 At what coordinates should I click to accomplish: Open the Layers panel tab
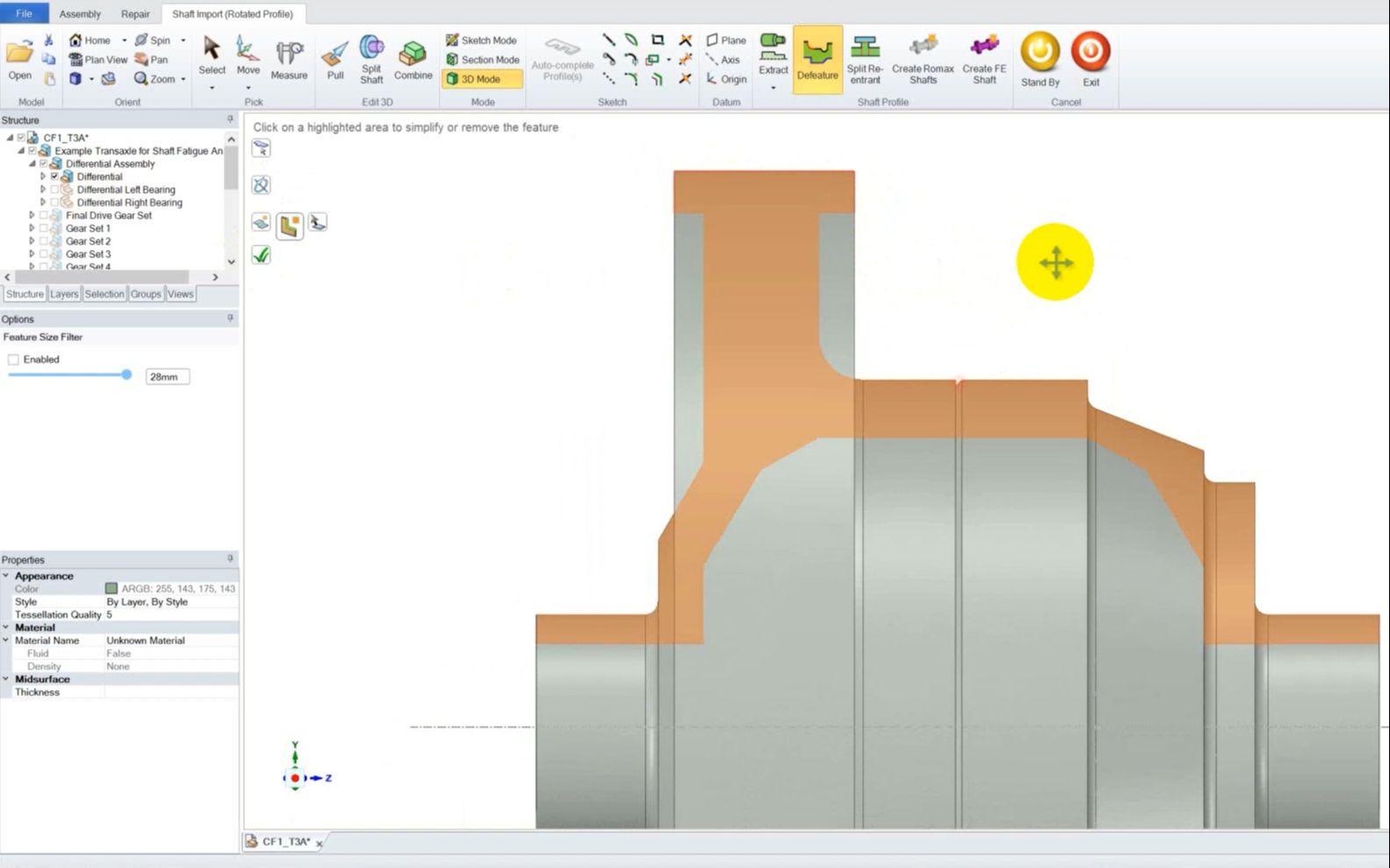point(64,295)
